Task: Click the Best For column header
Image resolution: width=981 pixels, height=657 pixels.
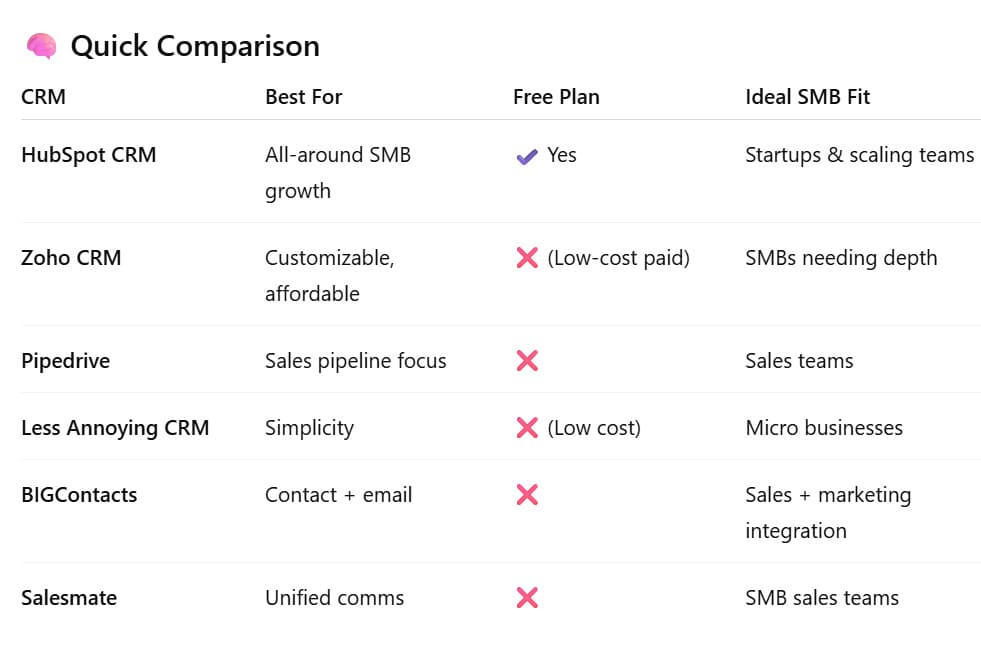Action: [x=303, y=97]
